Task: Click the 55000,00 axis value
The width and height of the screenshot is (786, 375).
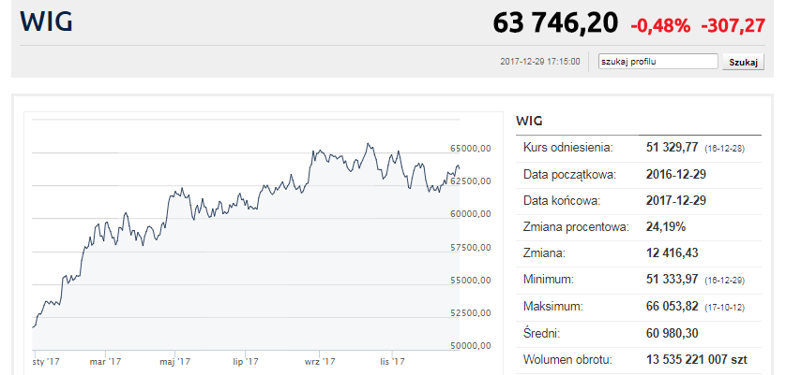Action: pos(470,280)
